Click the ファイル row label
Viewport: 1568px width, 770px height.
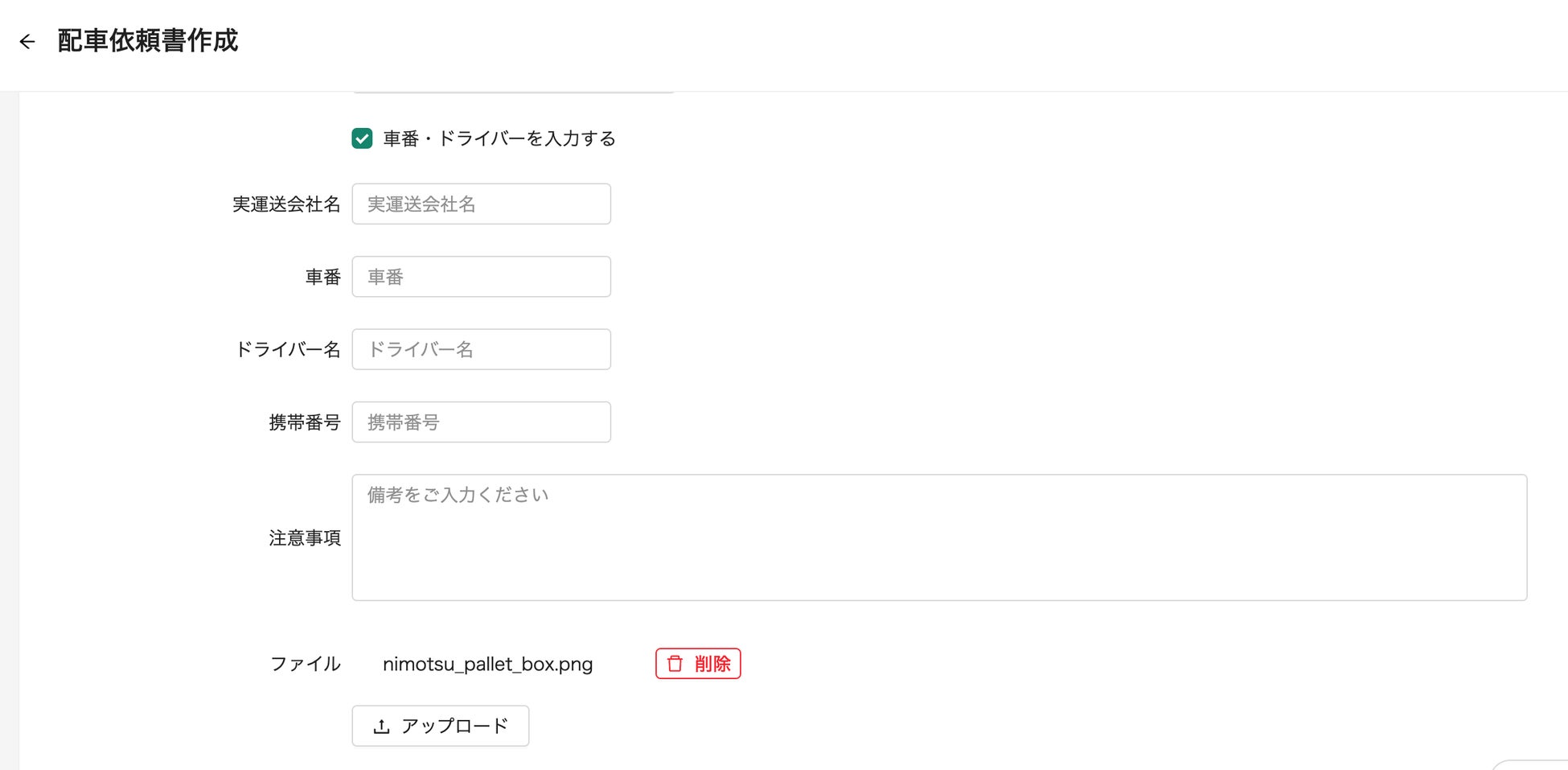(x=305, y=664)
